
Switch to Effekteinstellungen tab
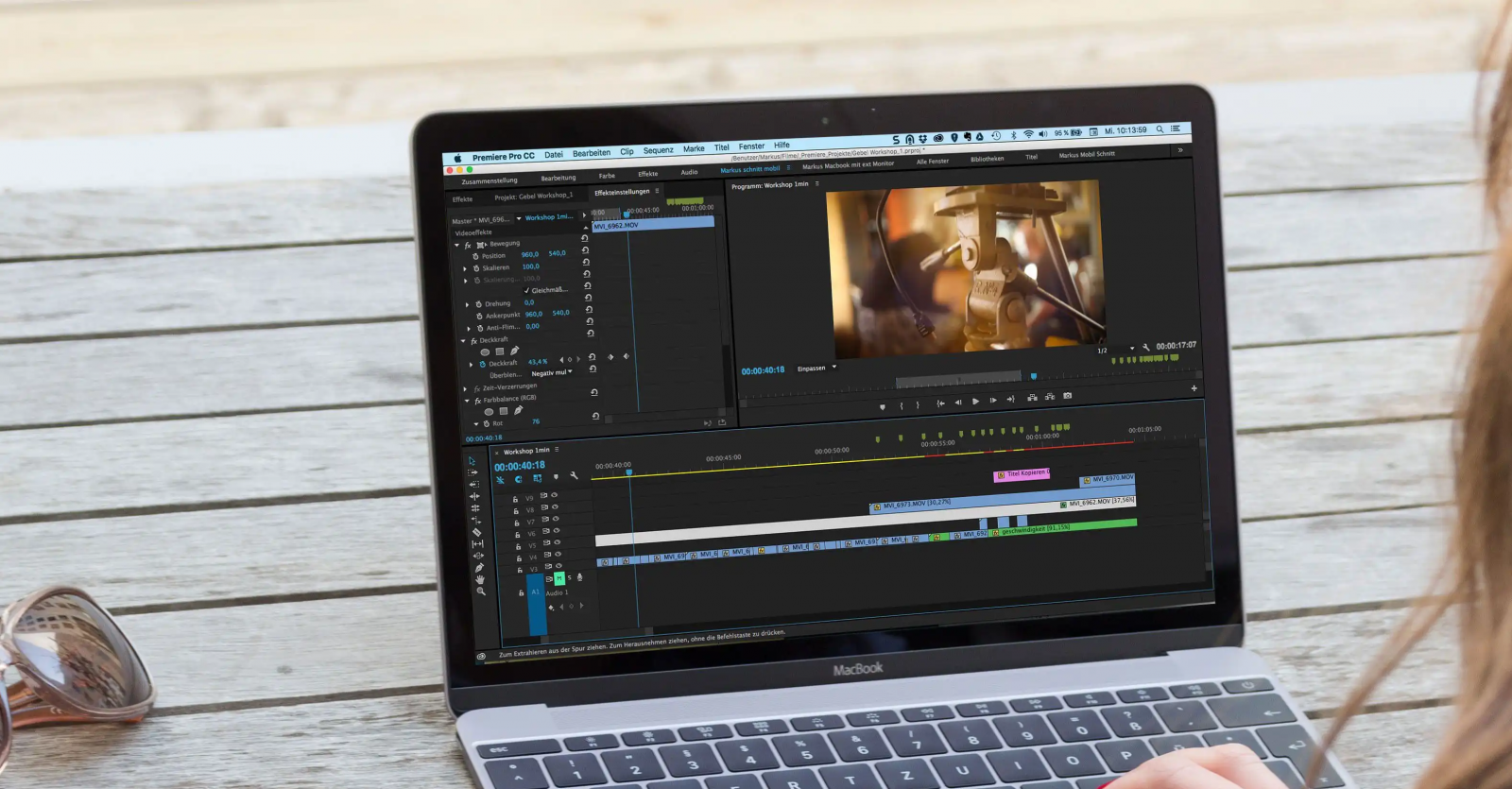click(622, 192)
